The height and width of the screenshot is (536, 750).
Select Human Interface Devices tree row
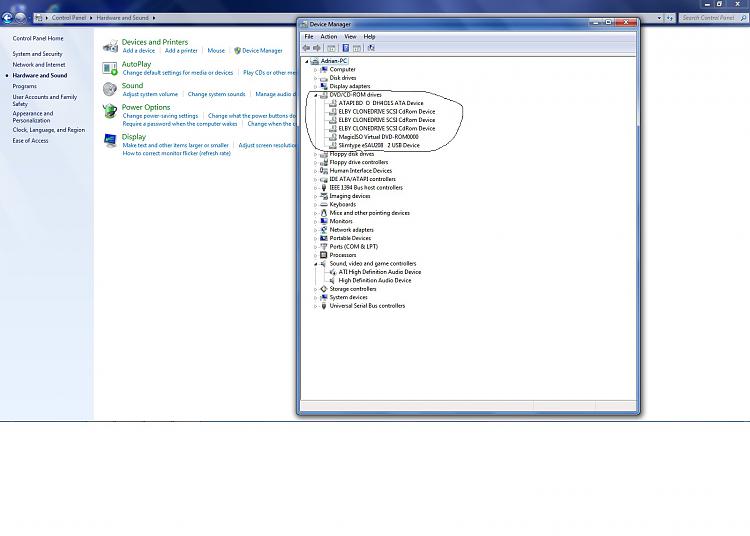tap(360, 171)
